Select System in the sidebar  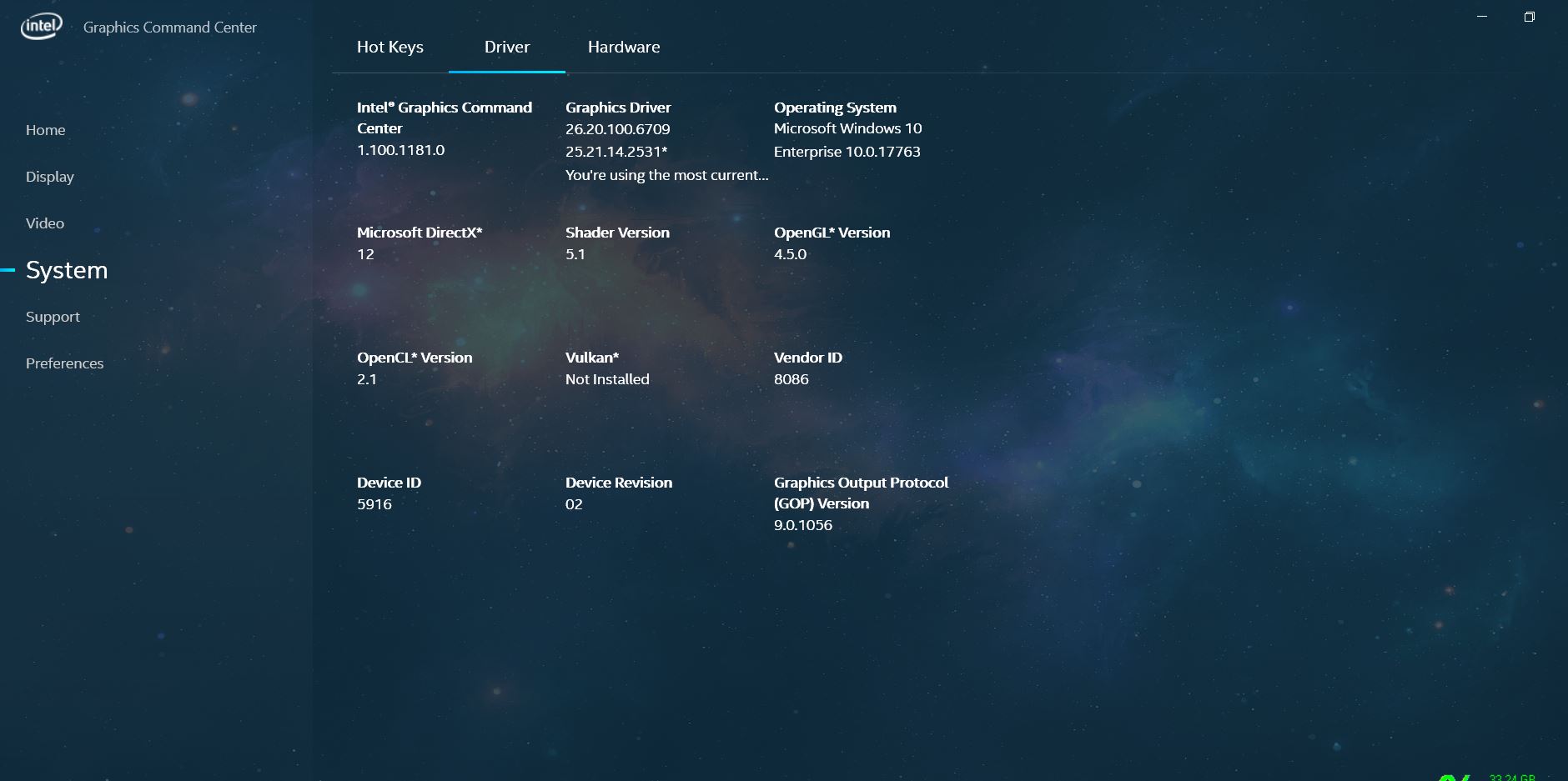pyautogui.click(x=67, y=270)
